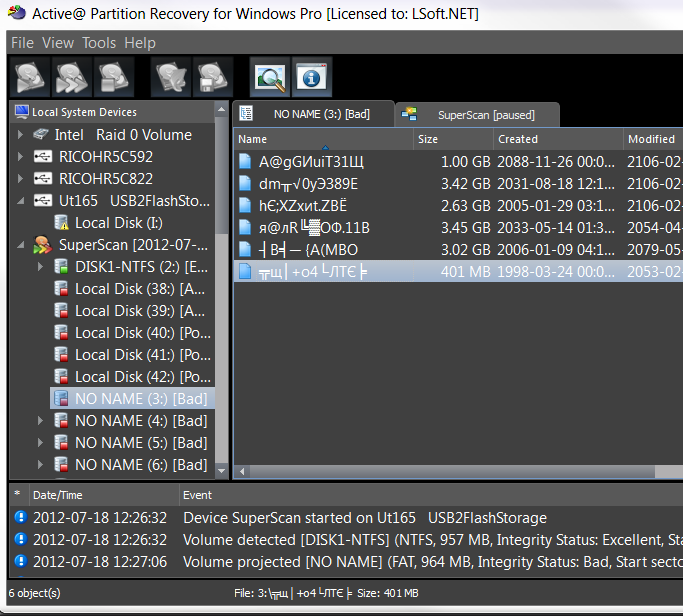The width and height of the screenshot is (683, 616).
Task: Select Local Disk (40:) in tree
Action: click(x=132, y=332)
